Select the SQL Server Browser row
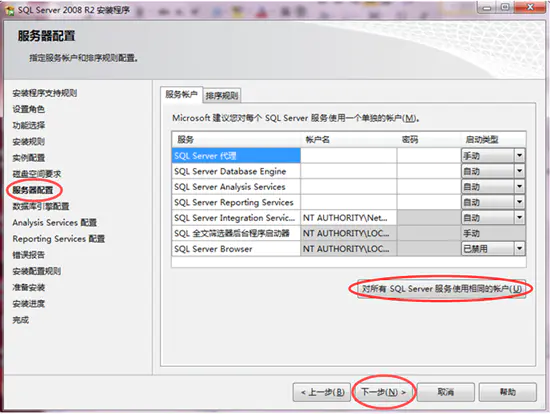 click(x=236, y=249)
